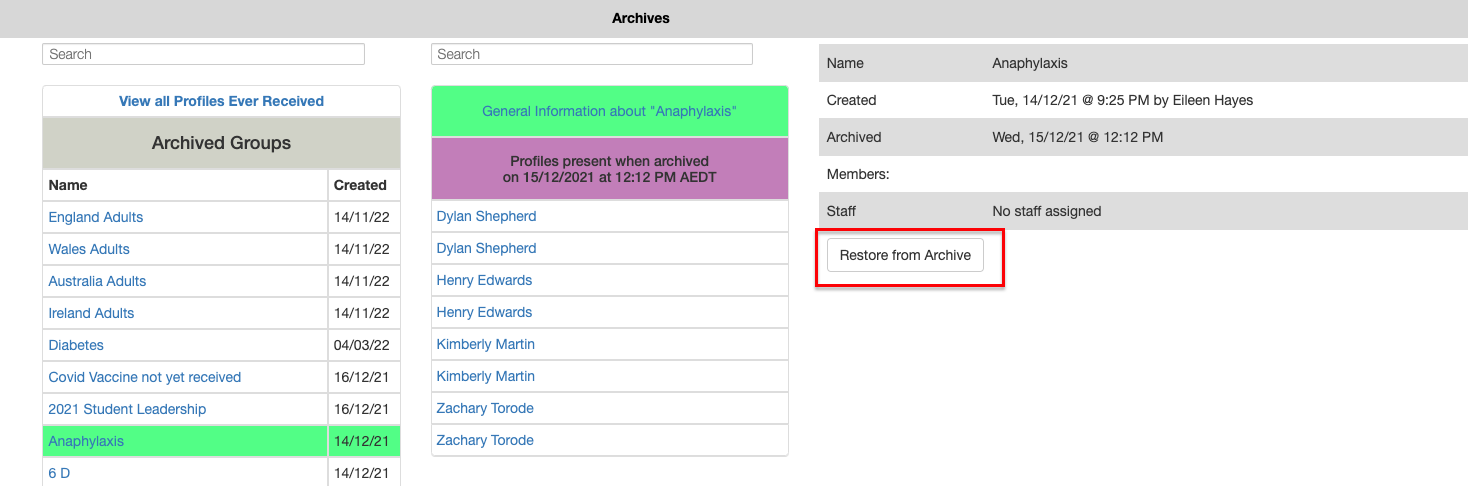This screenshot has width=1468, height=486.
Task: Open the first Dylan Shepherd profile
Action: point(486,216)
